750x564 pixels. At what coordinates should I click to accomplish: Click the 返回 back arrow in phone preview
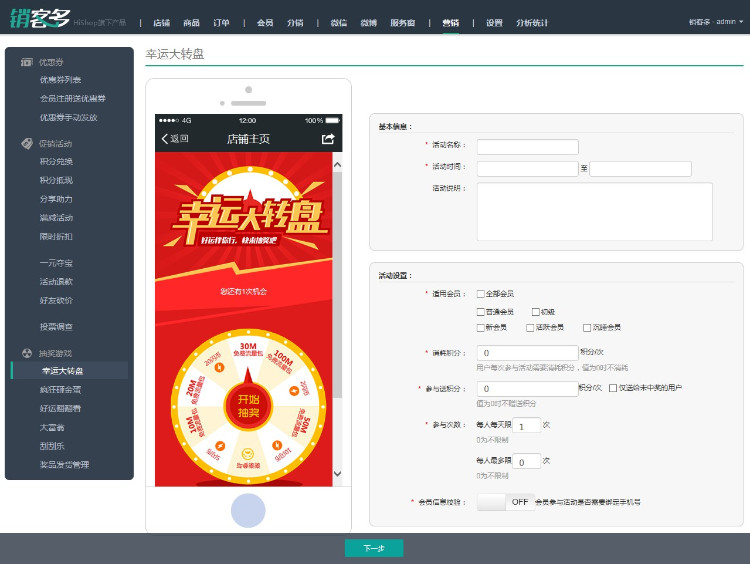coord(165,139)
